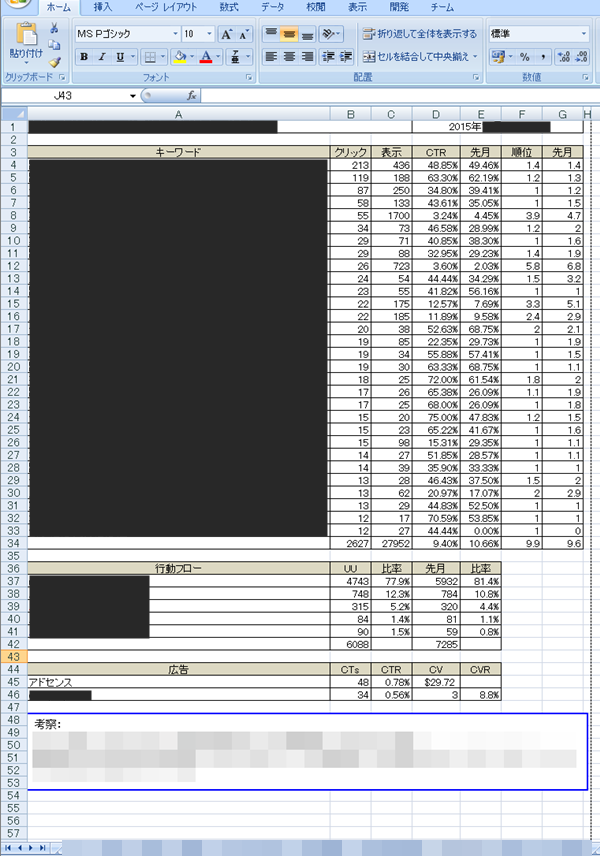
Task: Toggle Bold formatting
Action: tap(84, 57)
